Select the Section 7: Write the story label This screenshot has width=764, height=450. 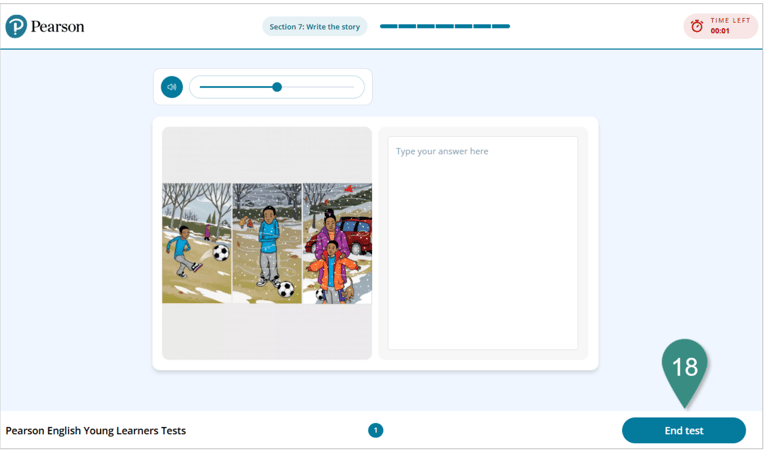point(314,27)
